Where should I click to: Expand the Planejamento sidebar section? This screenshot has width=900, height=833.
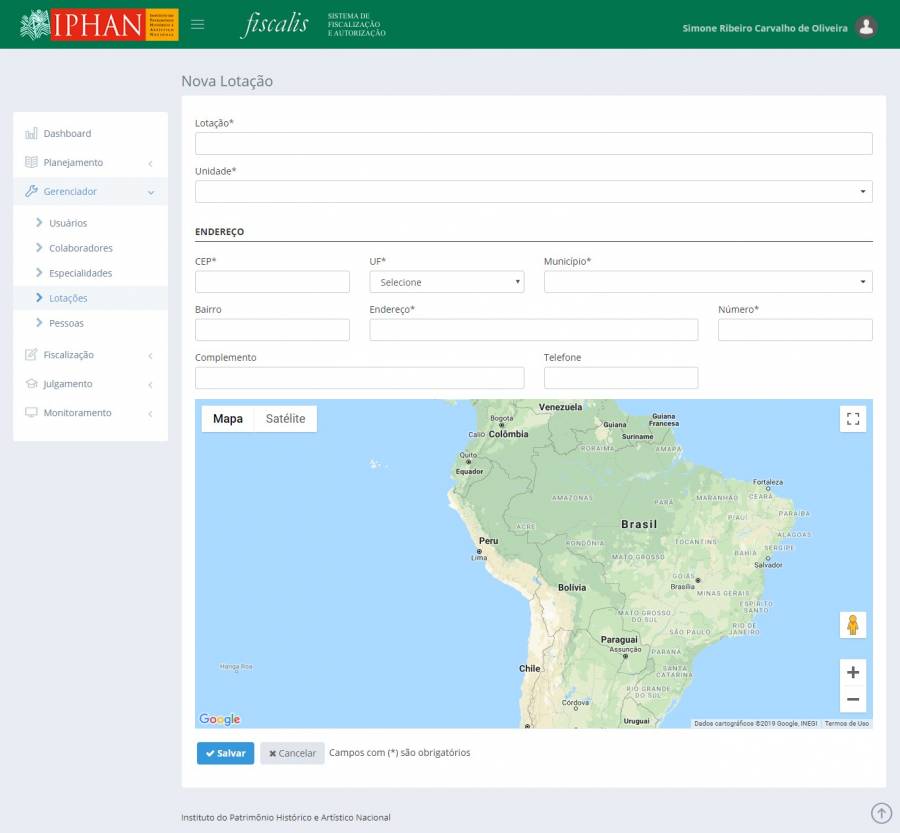click(90, 162)
